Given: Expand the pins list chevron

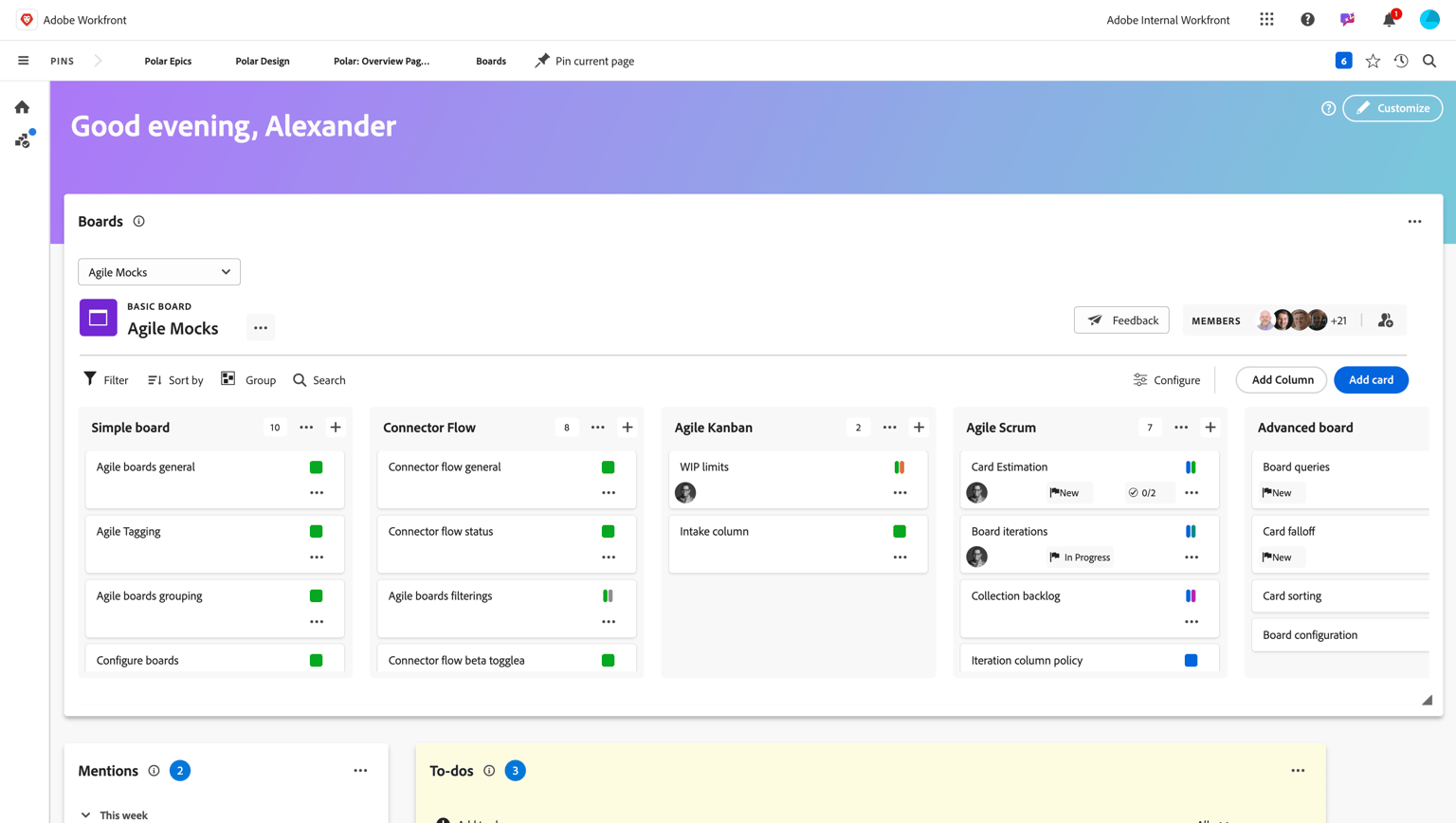Looking at the screenshot, I should (98, 61).
